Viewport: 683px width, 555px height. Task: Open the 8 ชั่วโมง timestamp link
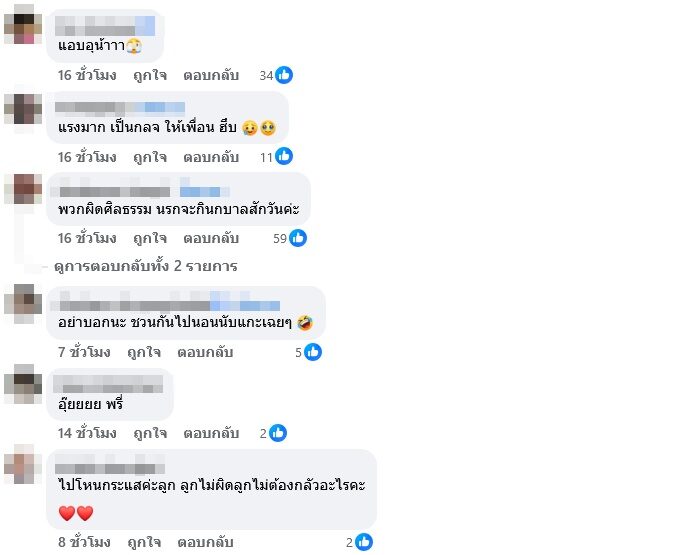point(84,542)
